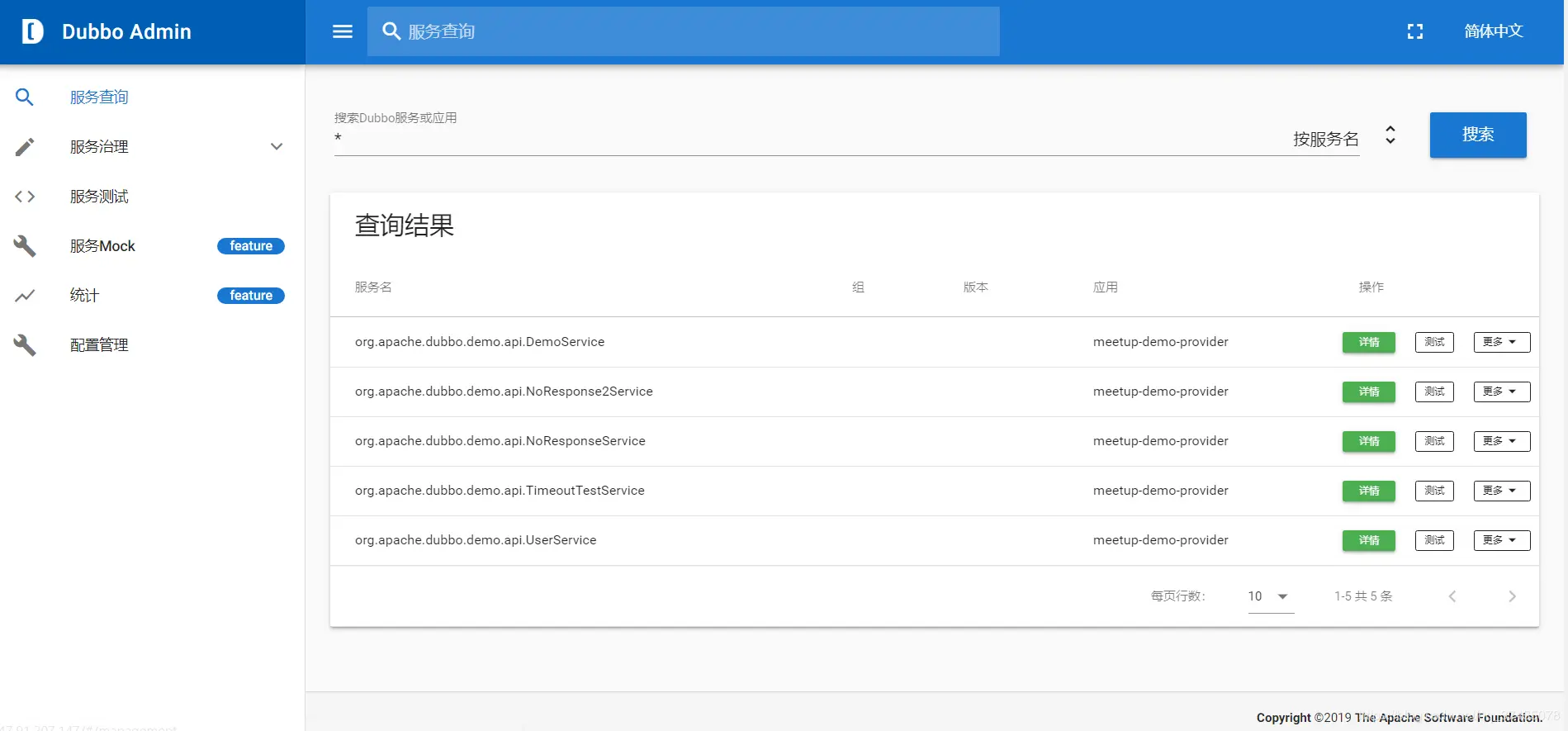Open rows-per-page dropdown showing 10
Screen dimensions: 1568x731
[x=1270, y=596]
